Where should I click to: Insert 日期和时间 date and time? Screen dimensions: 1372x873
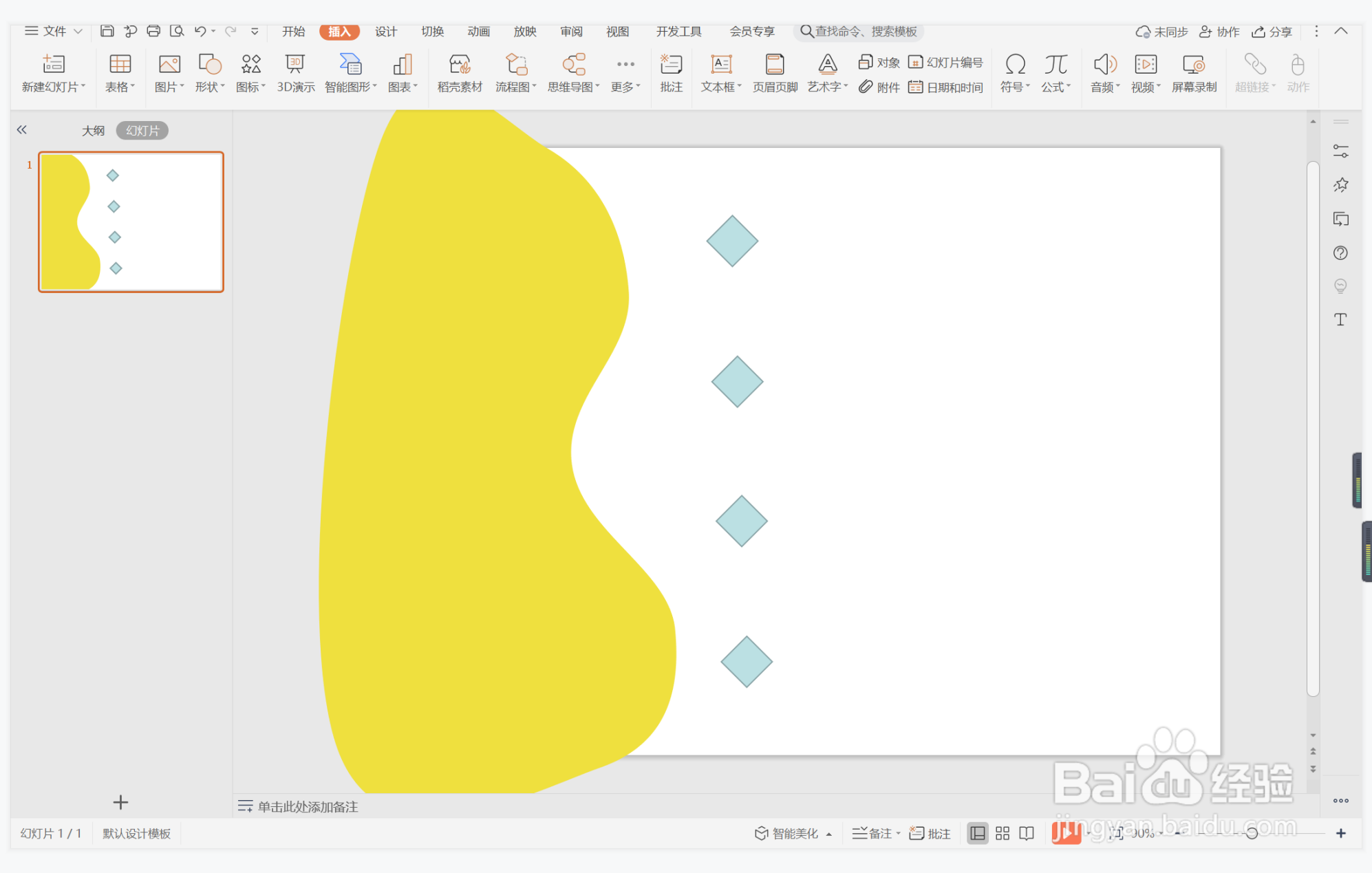pyautogui.click(x=946, y=87)
